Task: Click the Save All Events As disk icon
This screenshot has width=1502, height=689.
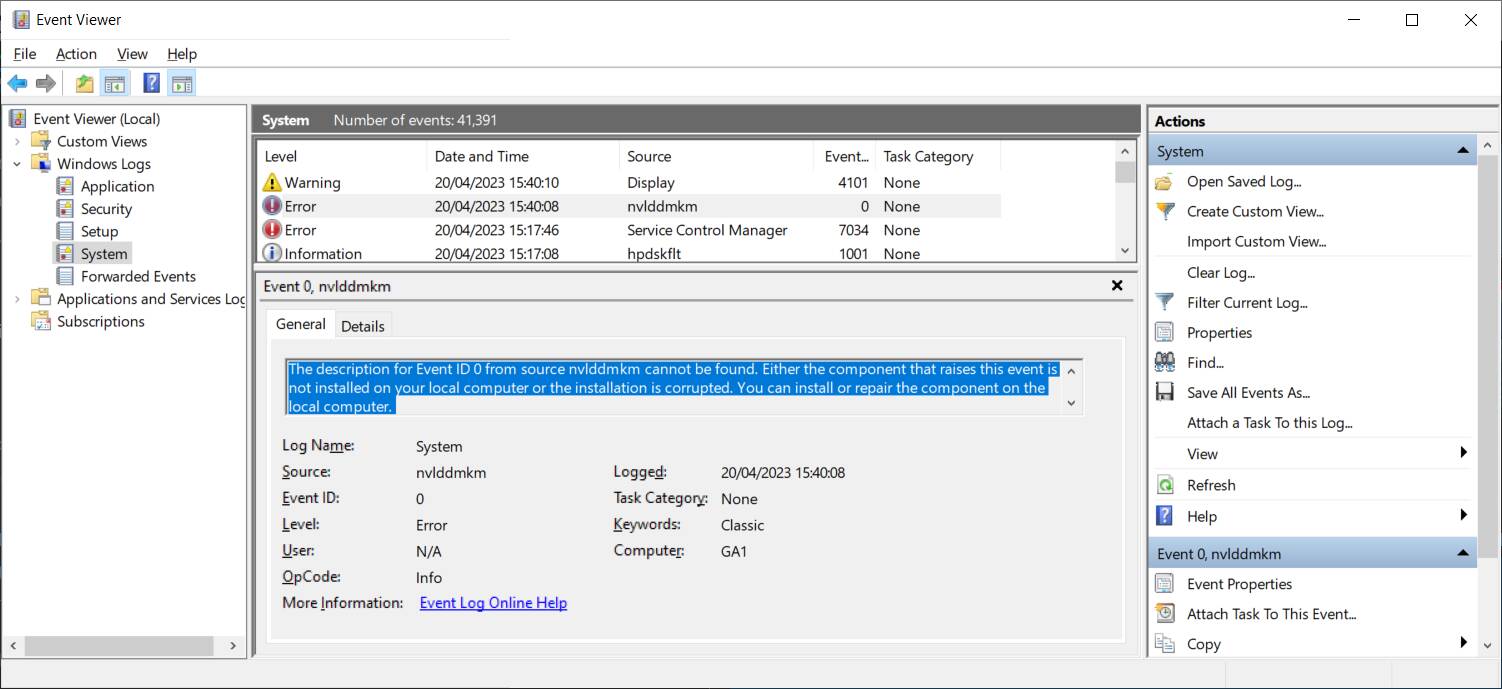Action: [1166, 392]
